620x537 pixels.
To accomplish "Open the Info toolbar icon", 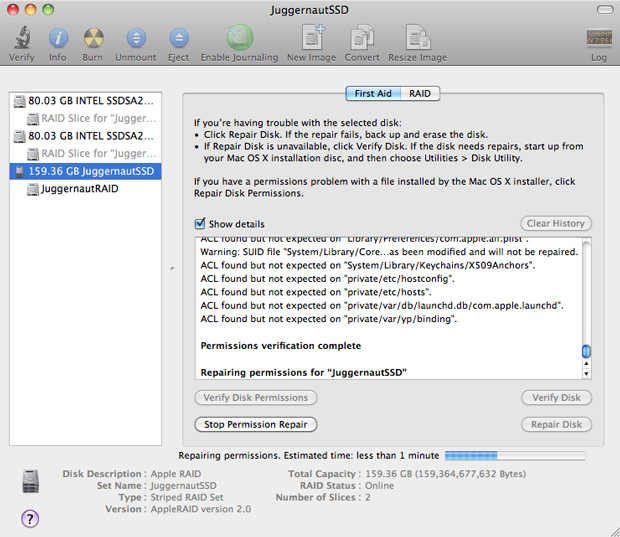I will click(x=58, y=38).
